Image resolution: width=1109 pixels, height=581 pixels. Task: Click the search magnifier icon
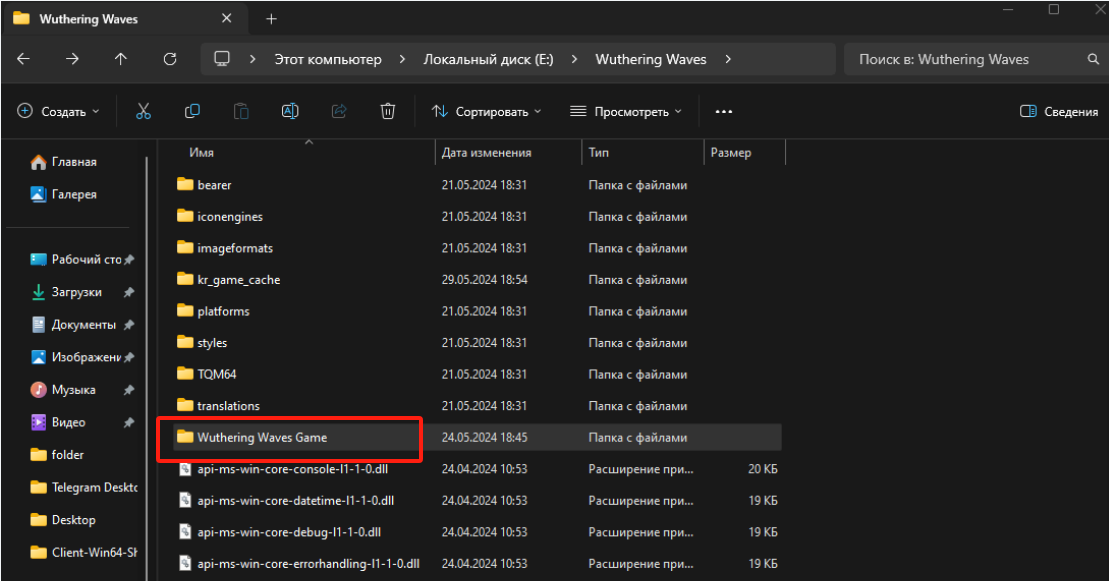pyautogui.click(x=1093, y=59)
